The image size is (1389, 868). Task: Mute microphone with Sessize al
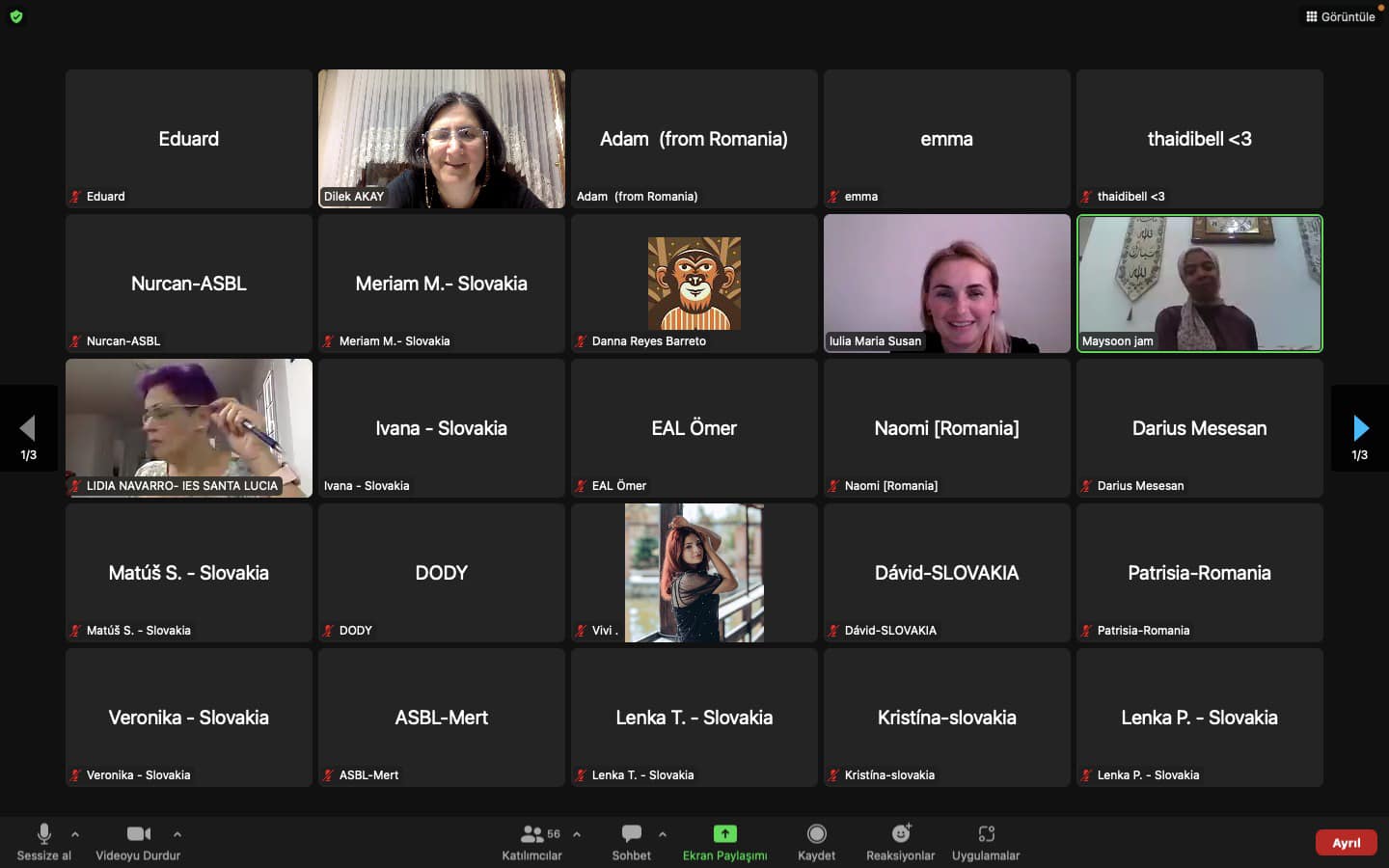pos(43,840)
